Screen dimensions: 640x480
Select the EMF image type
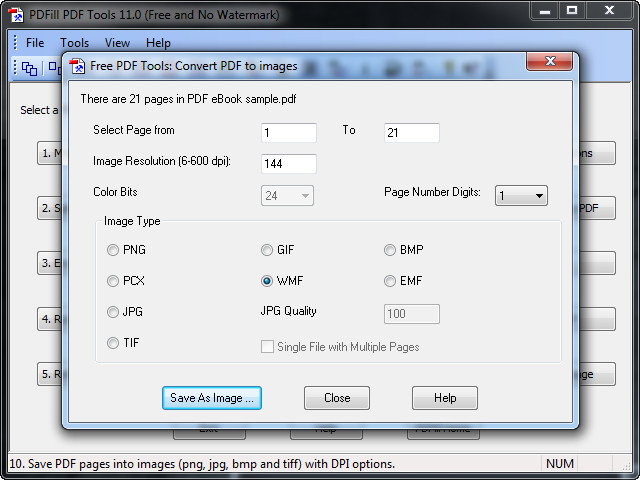[x=391, y=281]
